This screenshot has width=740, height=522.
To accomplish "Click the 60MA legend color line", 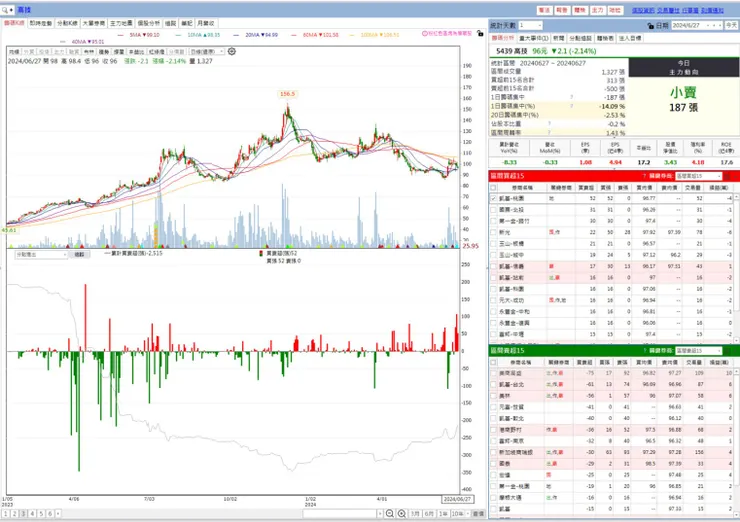I will (294, 35).
